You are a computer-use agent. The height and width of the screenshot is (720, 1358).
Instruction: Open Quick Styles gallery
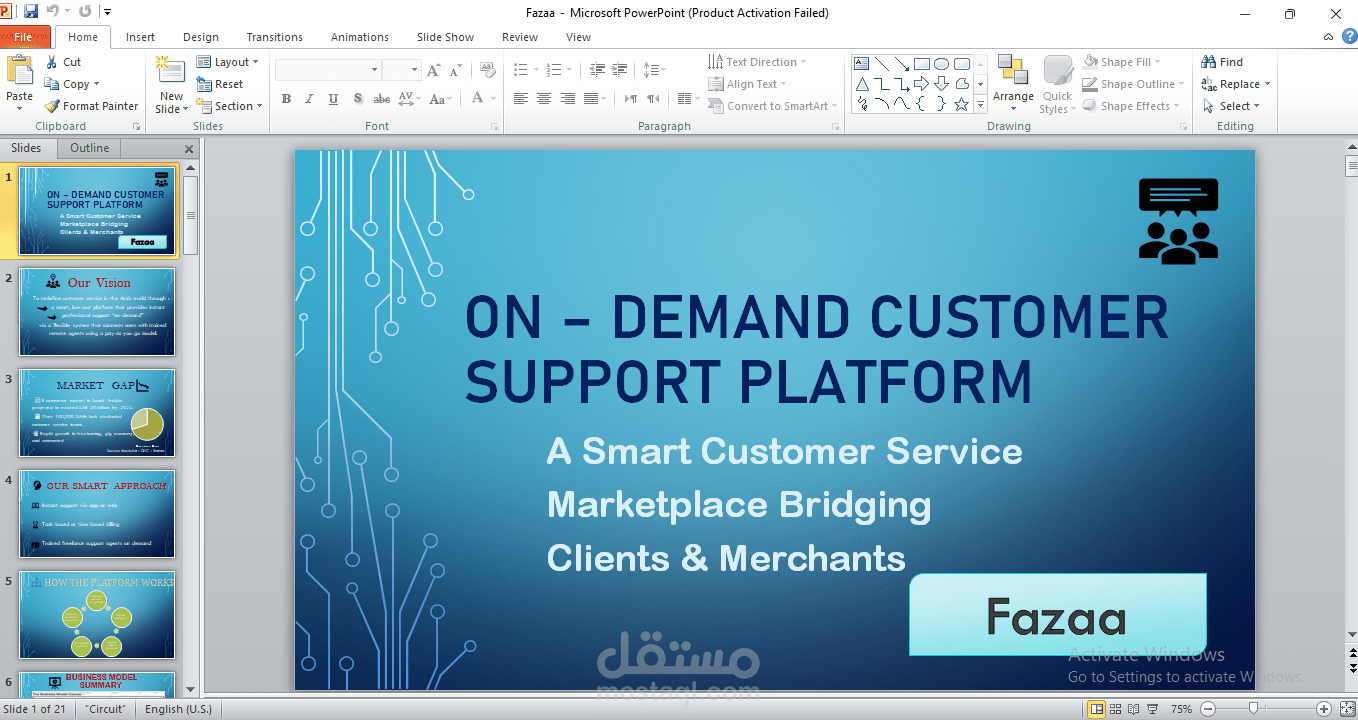click(1057, 84)
